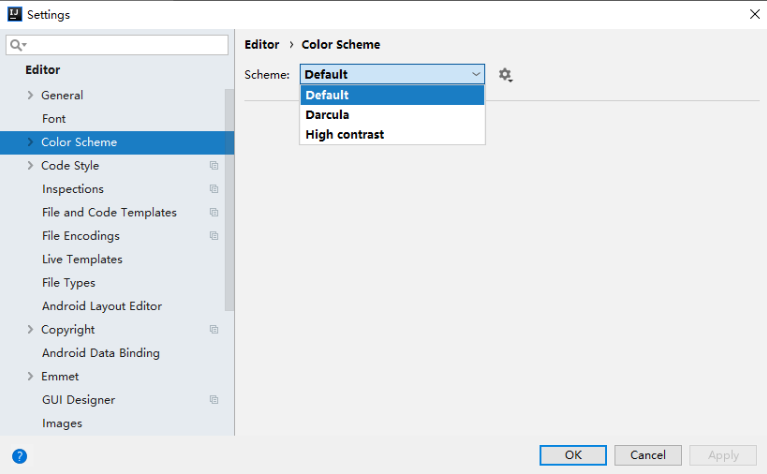The height and width of the screenshot is (474, 767).
Task: Click the settings tree vertical scrollbar
Action: [x=229, y=200]
